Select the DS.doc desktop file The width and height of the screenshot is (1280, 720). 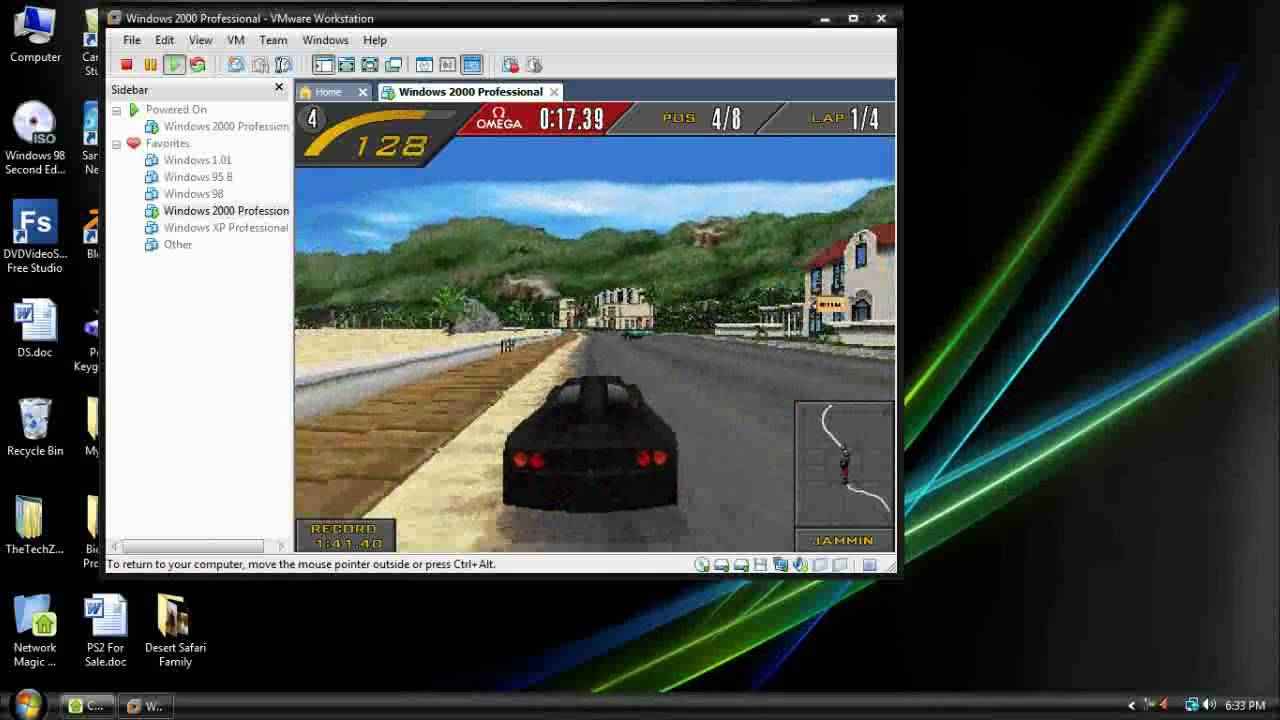tap(35, 330)
